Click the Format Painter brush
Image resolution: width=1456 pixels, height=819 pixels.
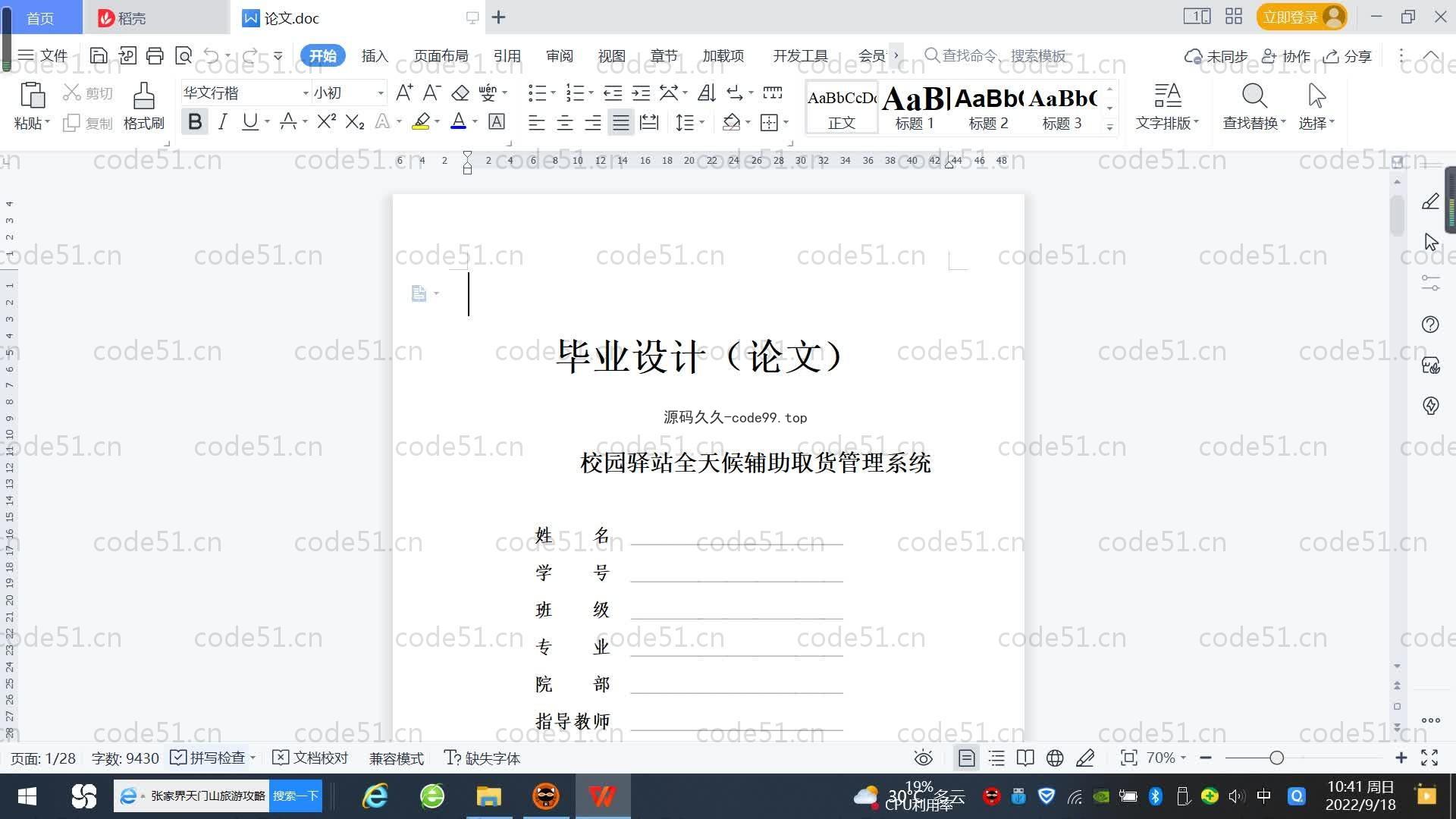point(143,96)
